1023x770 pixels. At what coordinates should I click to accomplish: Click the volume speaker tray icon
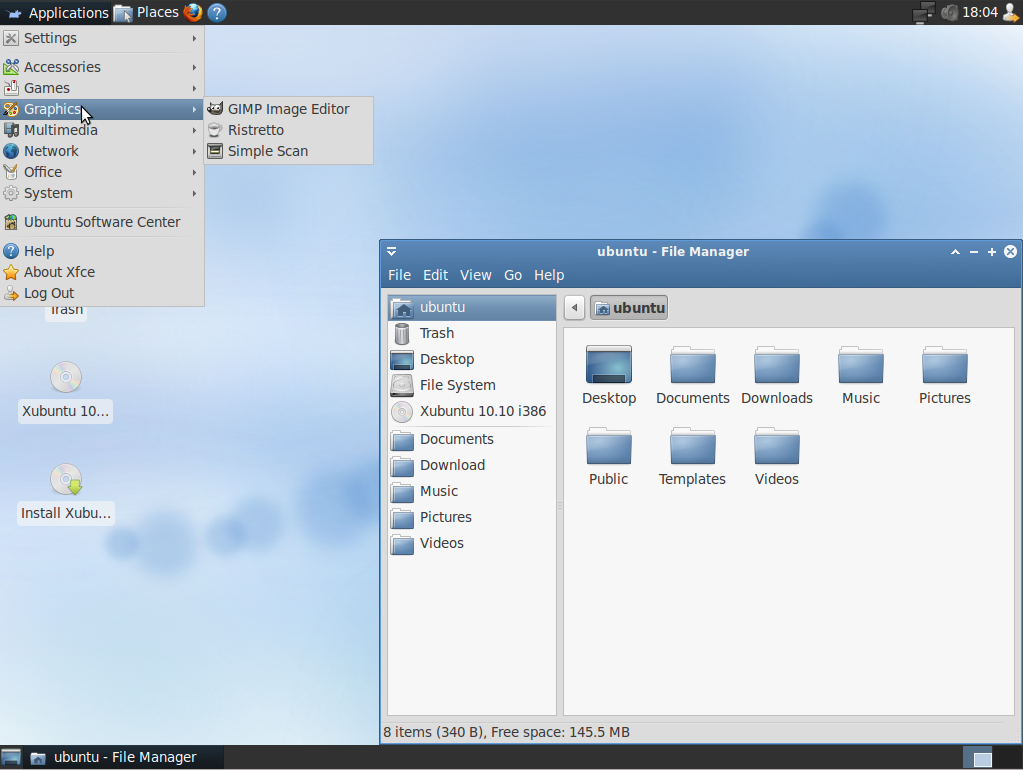[x=950, y=12]
